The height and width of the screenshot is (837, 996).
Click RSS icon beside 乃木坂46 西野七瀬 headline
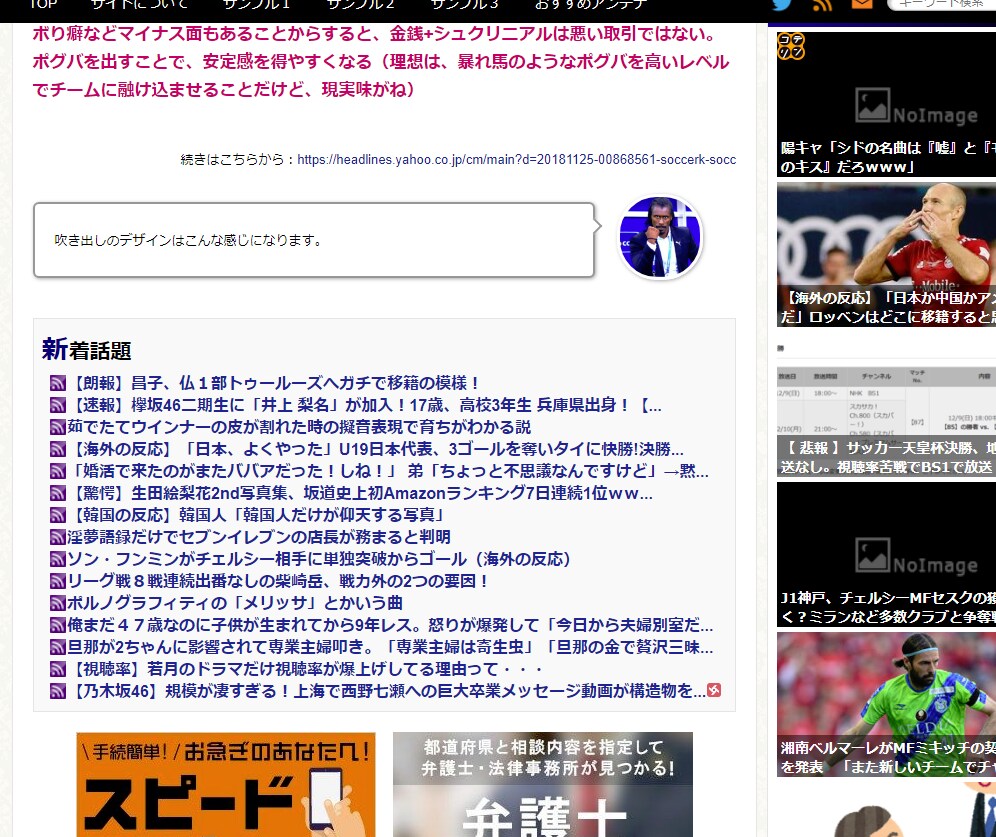58,691
